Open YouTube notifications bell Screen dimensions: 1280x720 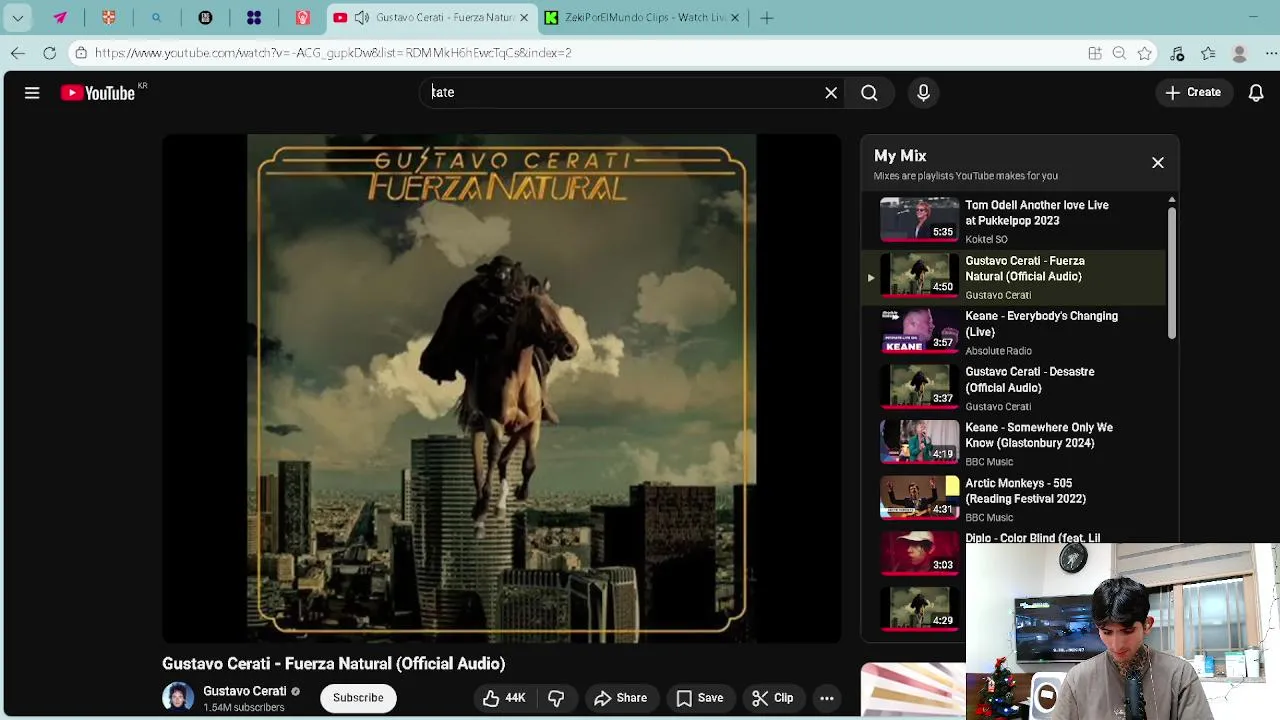[1256, 93]
